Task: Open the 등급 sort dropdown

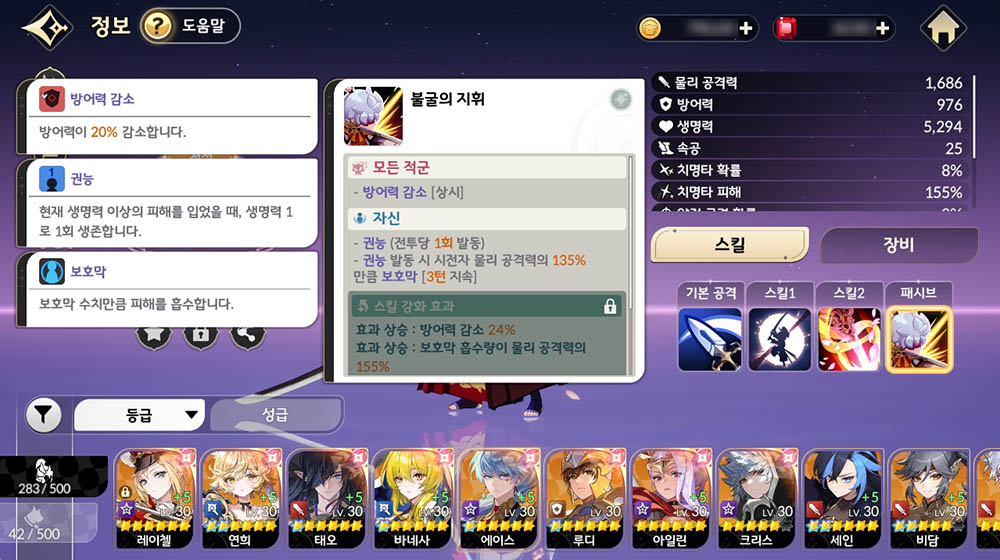Action: click(x=139, y=415)
